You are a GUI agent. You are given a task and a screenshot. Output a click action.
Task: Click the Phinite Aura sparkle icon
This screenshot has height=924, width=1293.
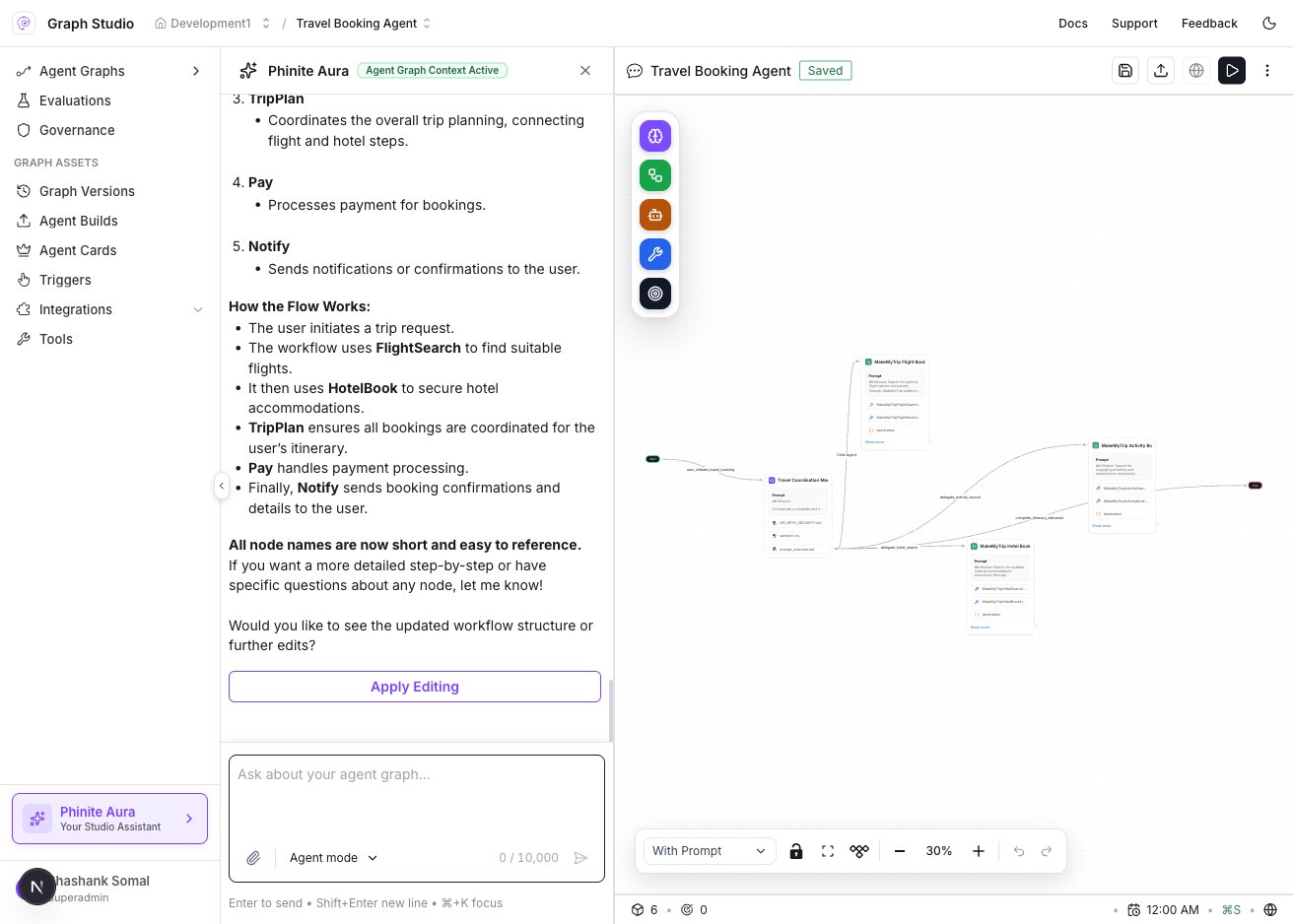pyautogui.click(x=248, y=70)
